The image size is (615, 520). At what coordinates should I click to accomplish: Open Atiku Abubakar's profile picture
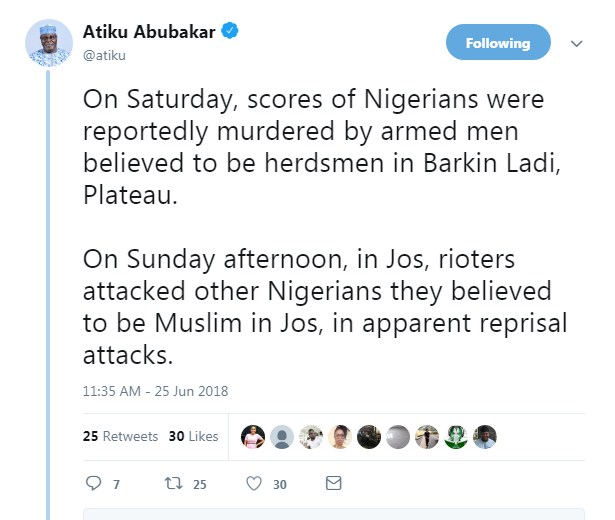(x=48, y=43)
